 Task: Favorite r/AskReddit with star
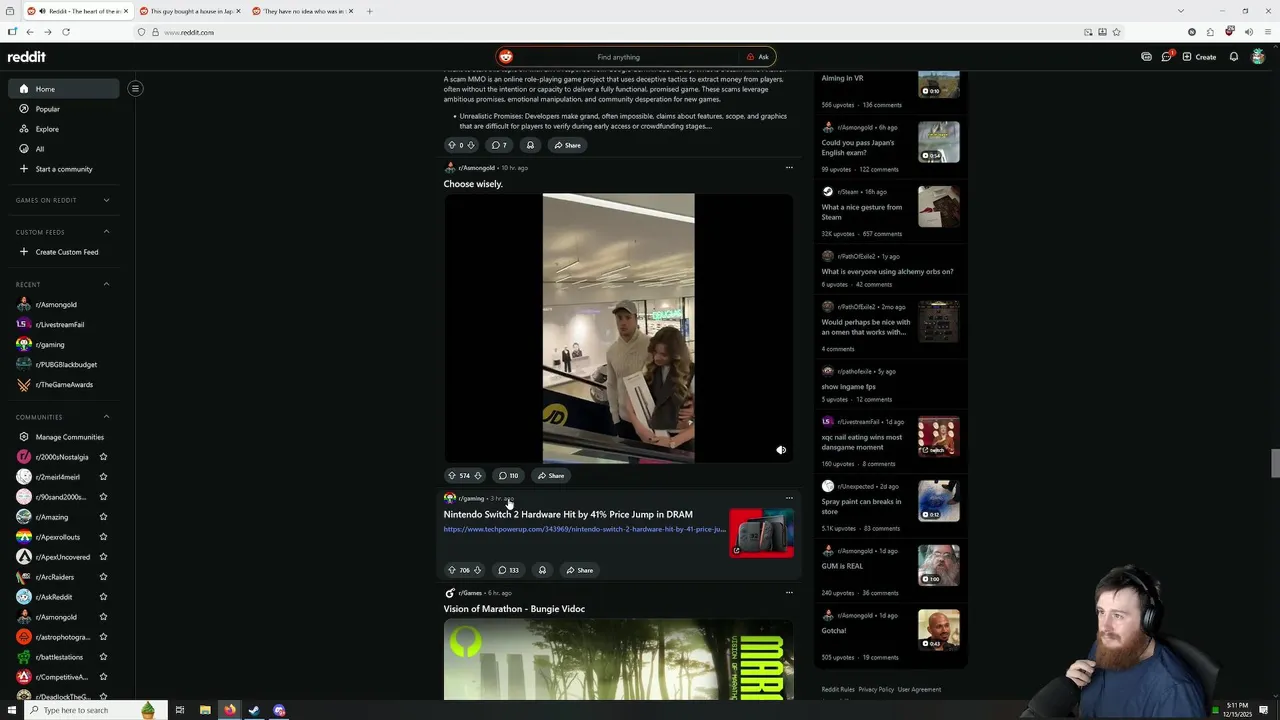click(103, 597)
